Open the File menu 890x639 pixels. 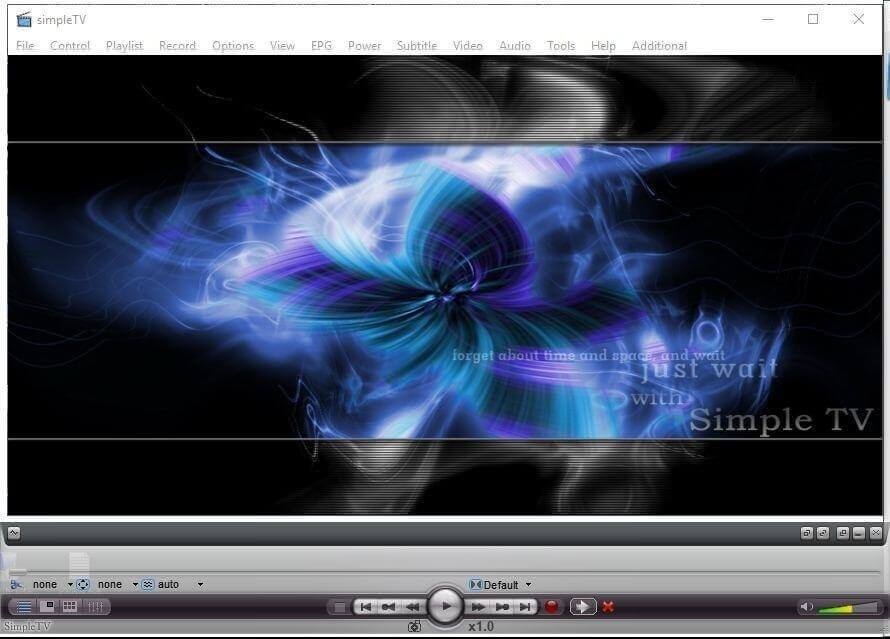click(25, 45)
